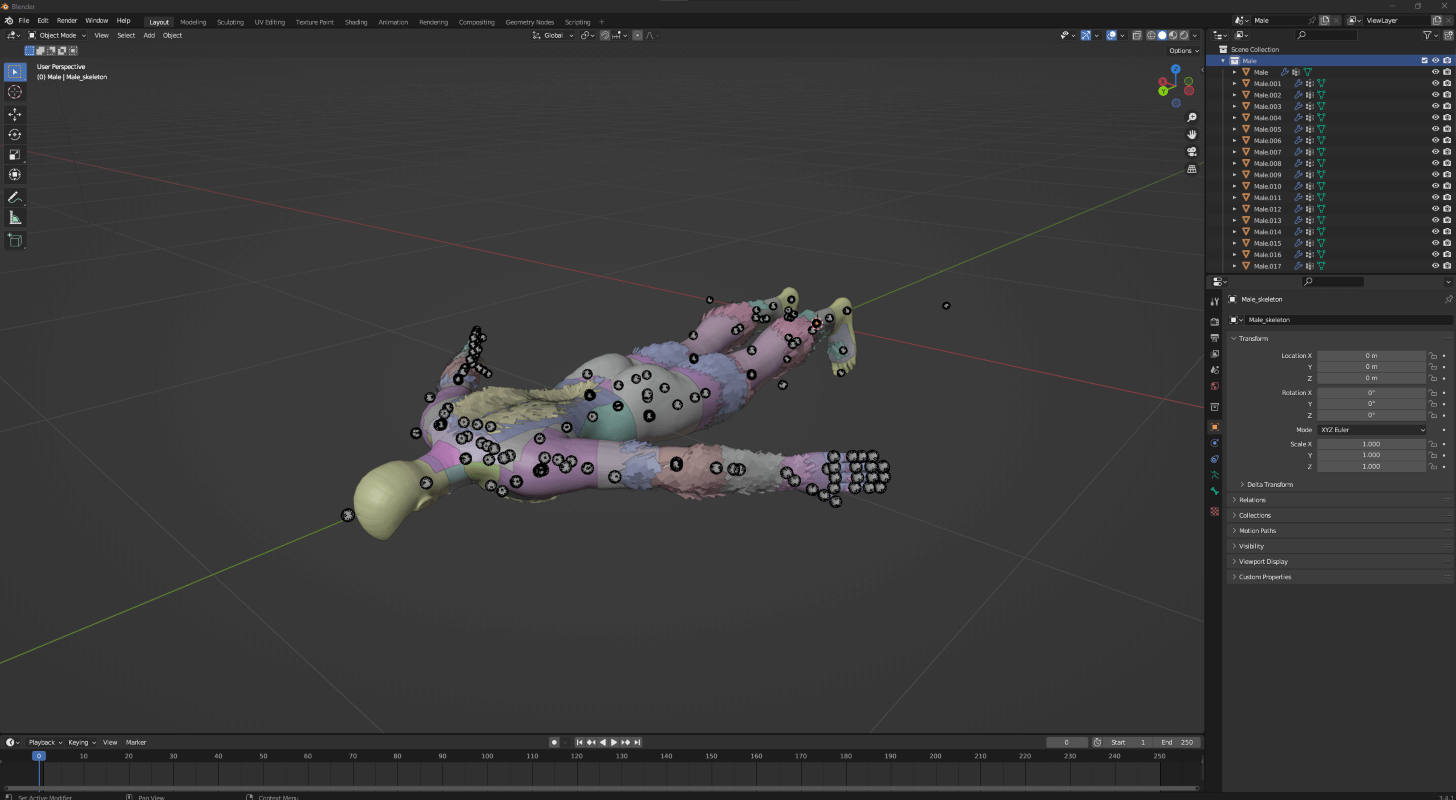Open the Add Cube tool
This screenshot has height=800, width=1456.
(15, 240)
